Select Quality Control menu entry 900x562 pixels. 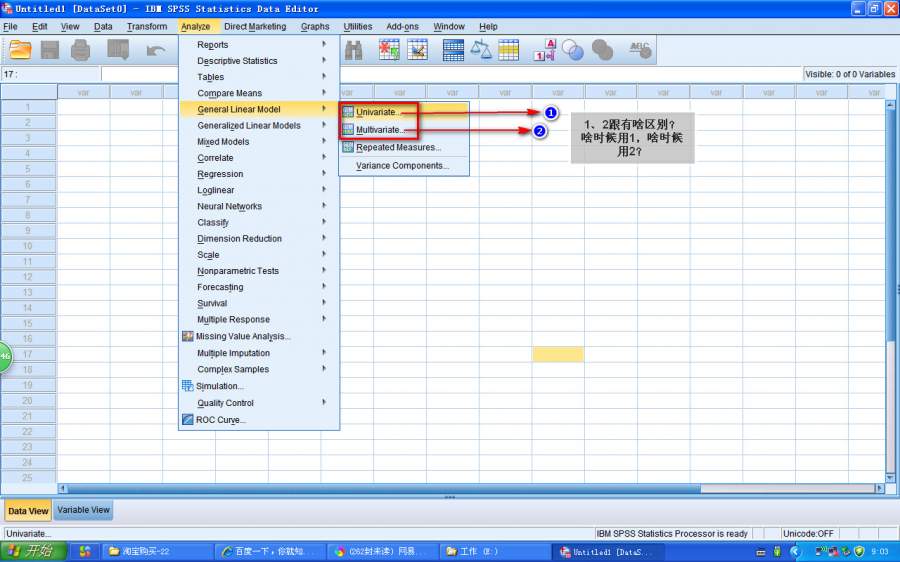259,403
